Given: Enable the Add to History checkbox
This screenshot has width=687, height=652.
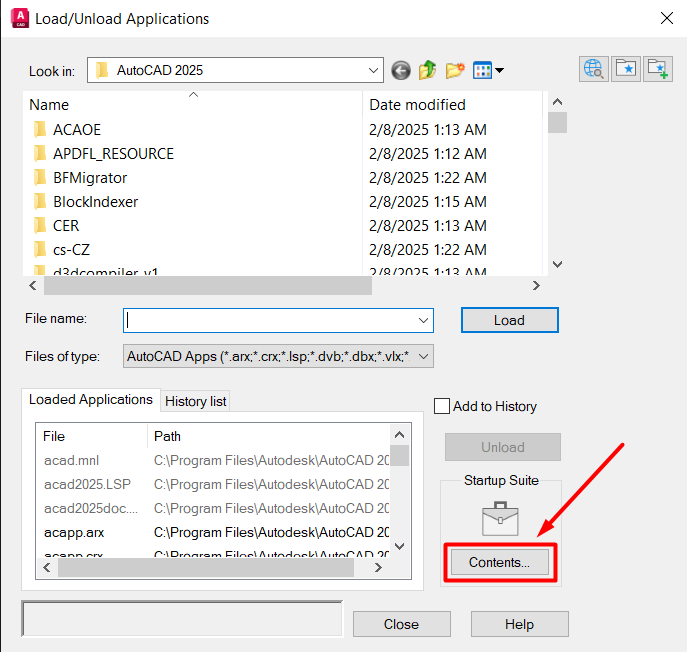Looking at the screenshot, I should pyautogui.click(x=442, y=406).
